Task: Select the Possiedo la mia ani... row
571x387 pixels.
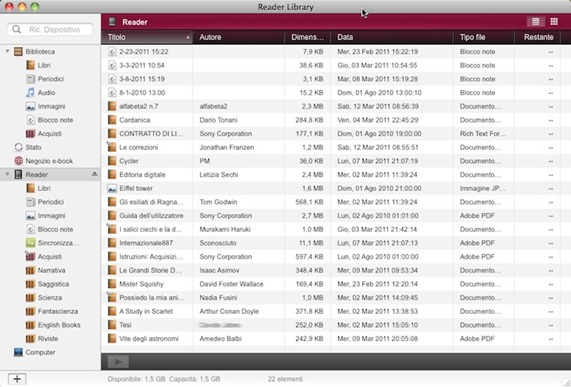Action: (x=336, y=297)
